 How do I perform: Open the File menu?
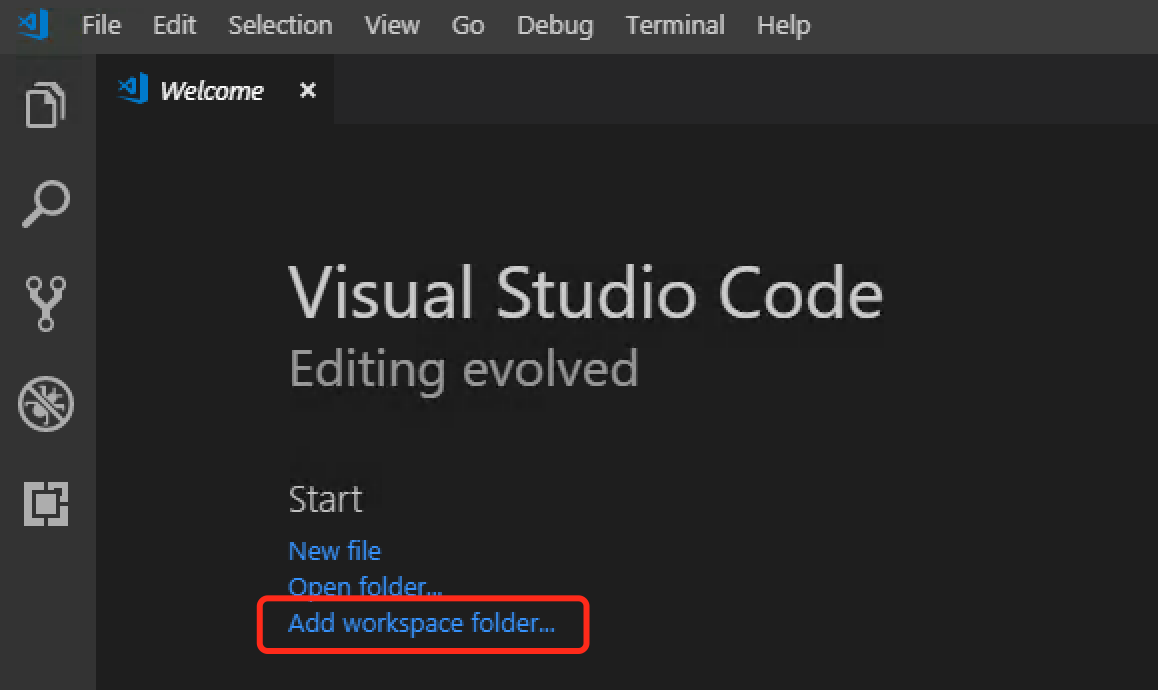click(101, 25)
